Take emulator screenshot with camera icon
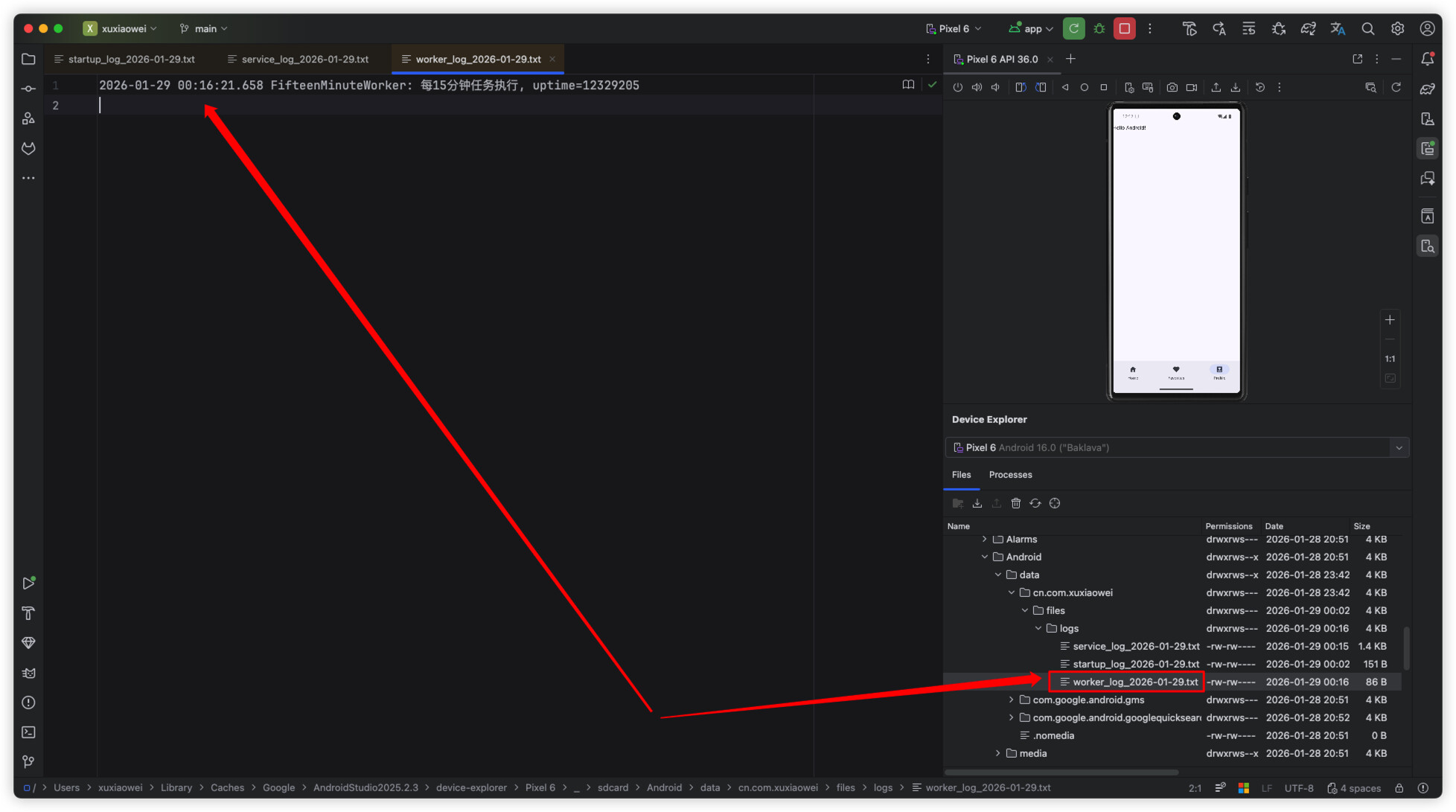The image size is (1456, 812). [x=1172, y=88]
